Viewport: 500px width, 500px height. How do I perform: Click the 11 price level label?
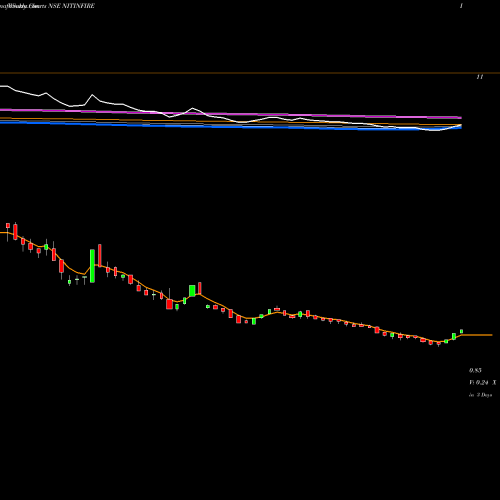[x=480, y=77]
